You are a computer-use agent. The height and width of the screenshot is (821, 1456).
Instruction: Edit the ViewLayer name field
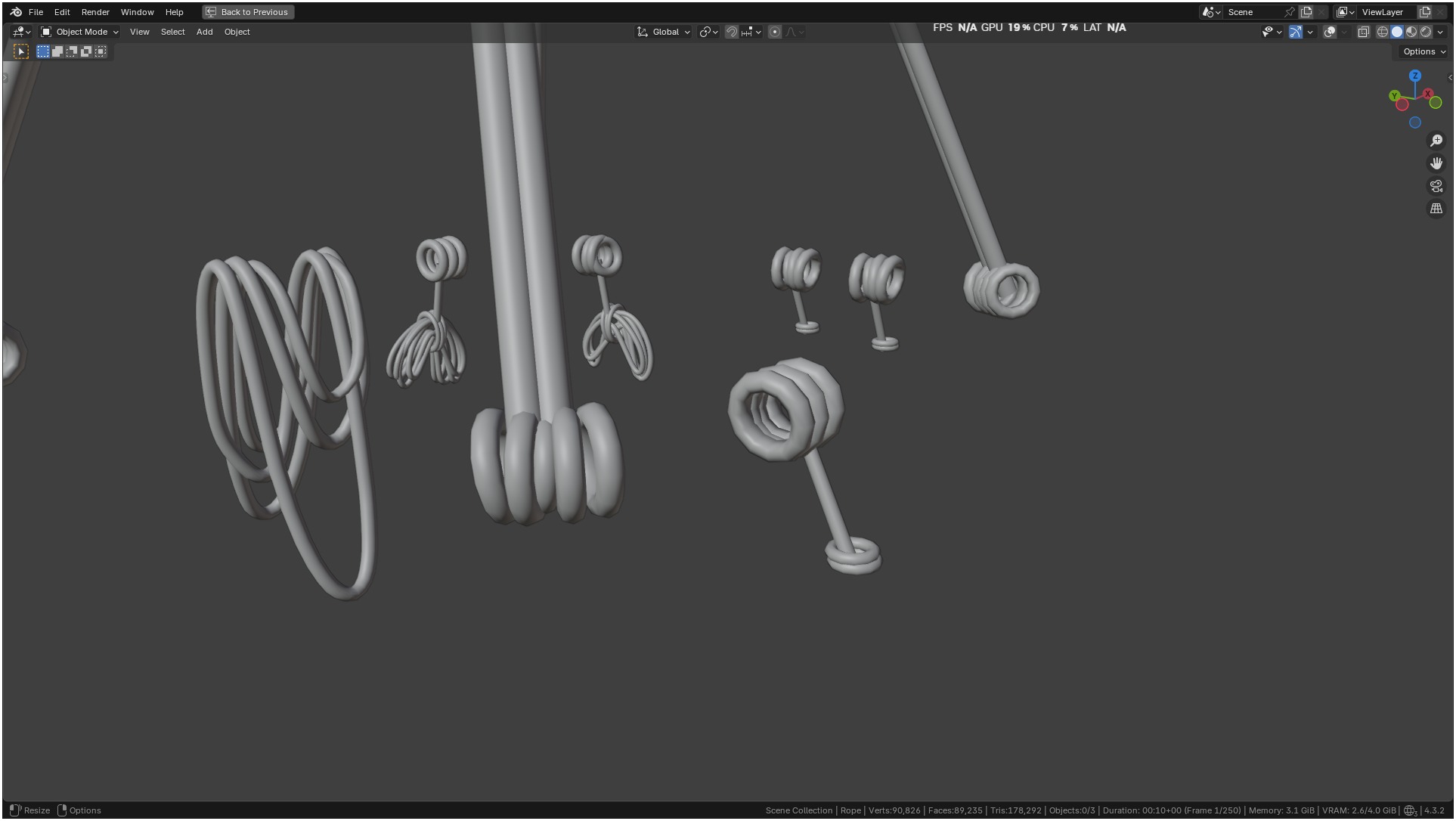tap(1387, 12)
